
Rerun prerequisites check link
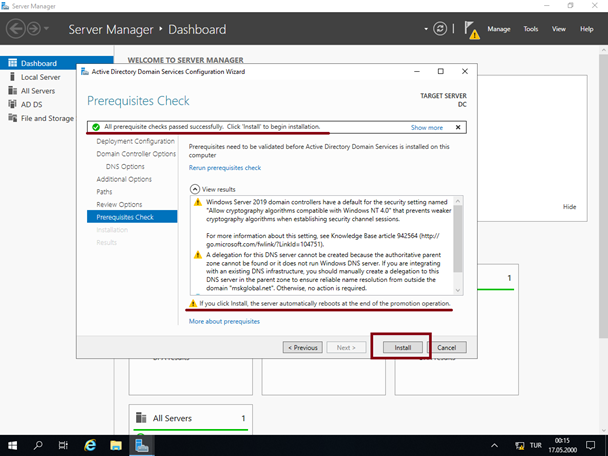225,168
